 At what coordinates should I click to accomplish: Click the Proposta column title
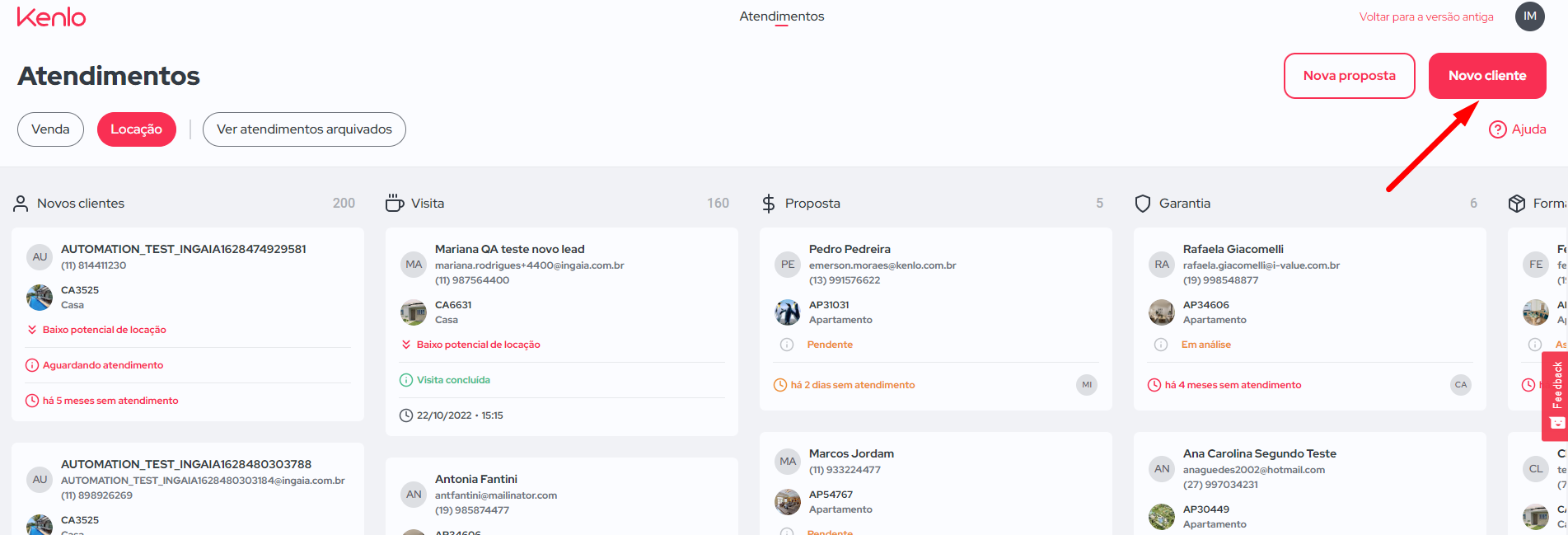pyautogui.click(x=812, y=204)
